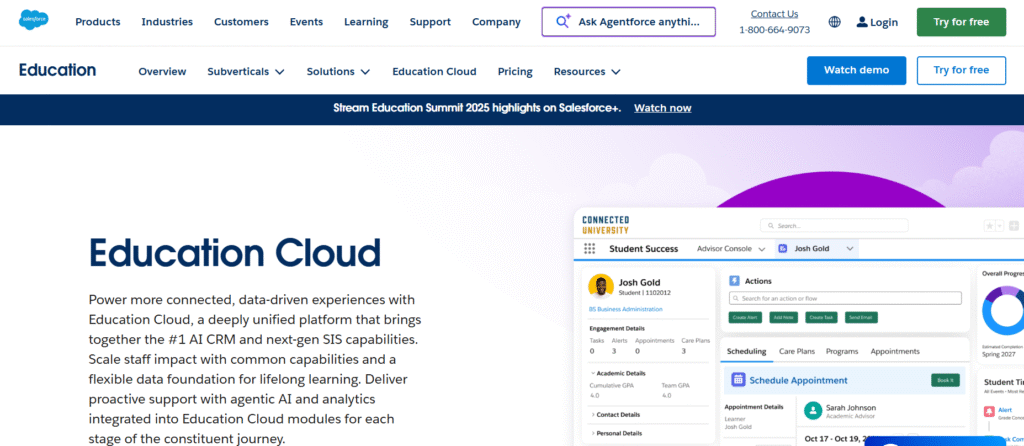Expand the Subverticals dropdown menu
The image size is (1024, 446).
246,72
